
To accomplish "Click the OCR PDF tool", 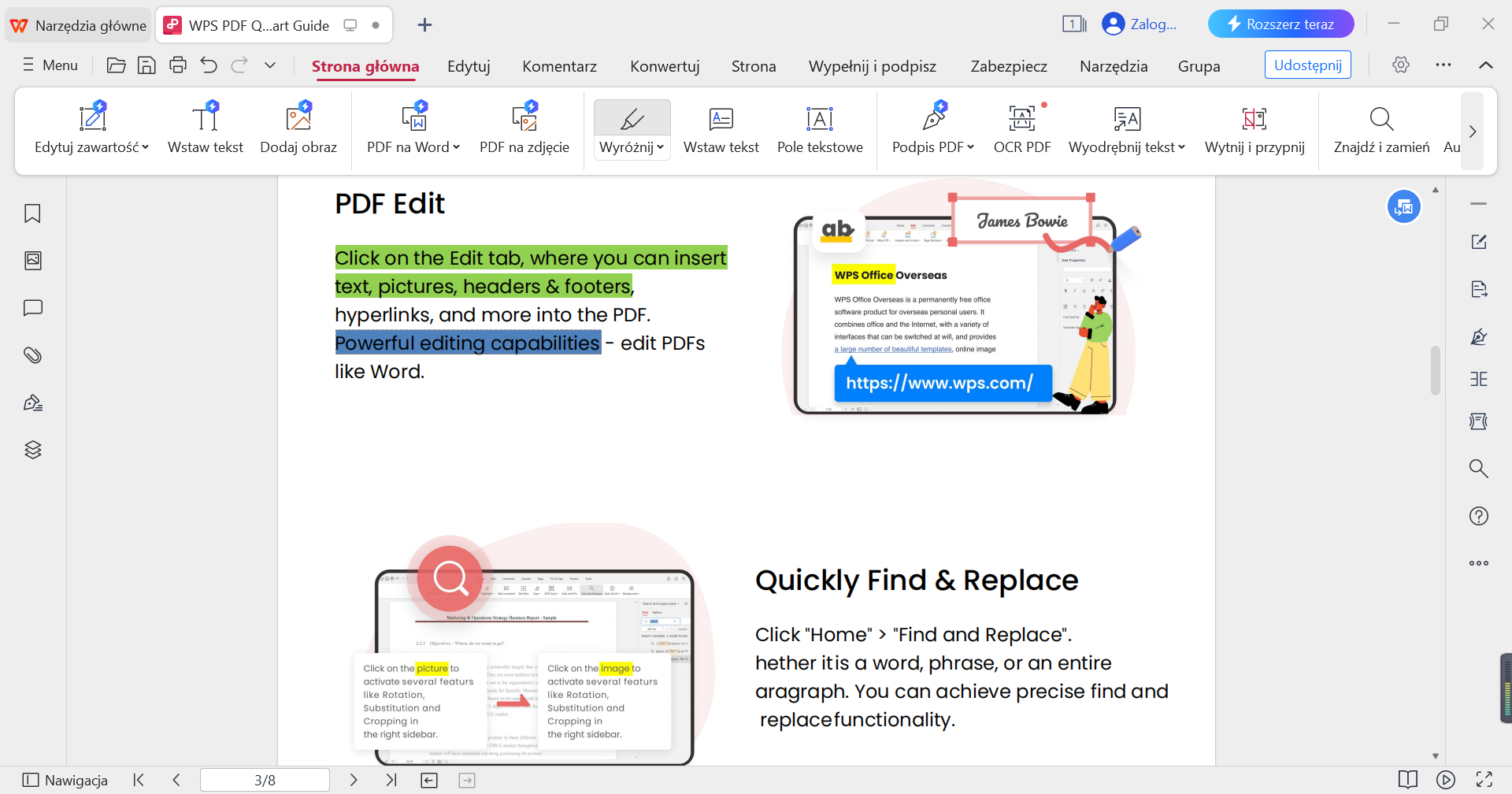I will pos(1022,128).
